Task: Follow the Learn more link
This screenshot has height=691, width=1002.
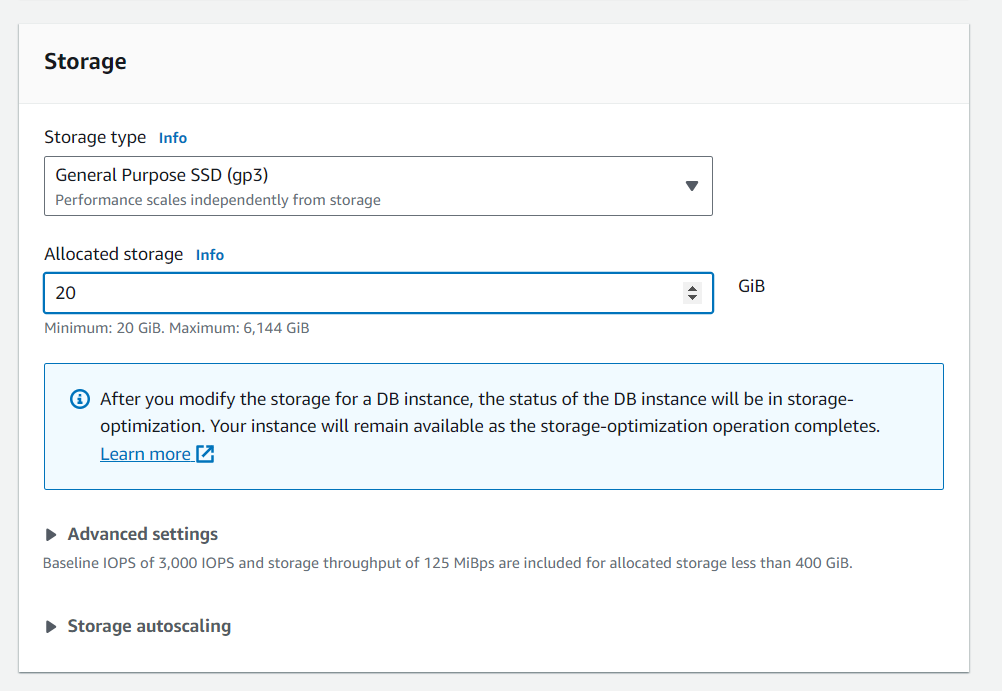Action: tap(145, 454)
